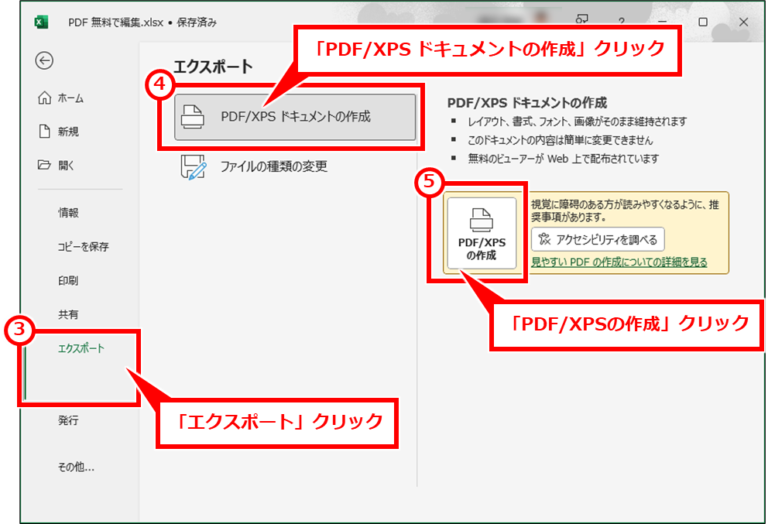This screenshot has height=524, width=768.
Task: Open 発行 in the sidebar
Action: coord(68,420)
